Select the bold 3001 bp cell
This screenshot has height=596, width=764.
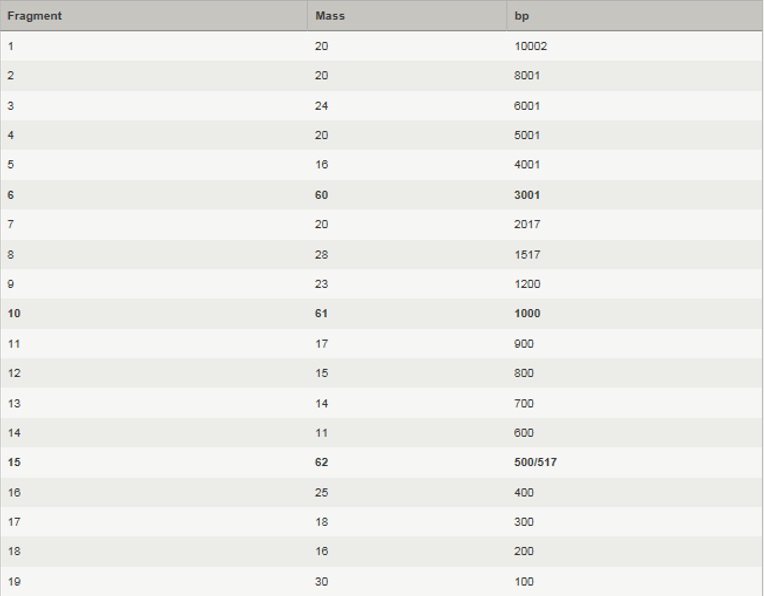pyautogui.click(x=527, y=195)
